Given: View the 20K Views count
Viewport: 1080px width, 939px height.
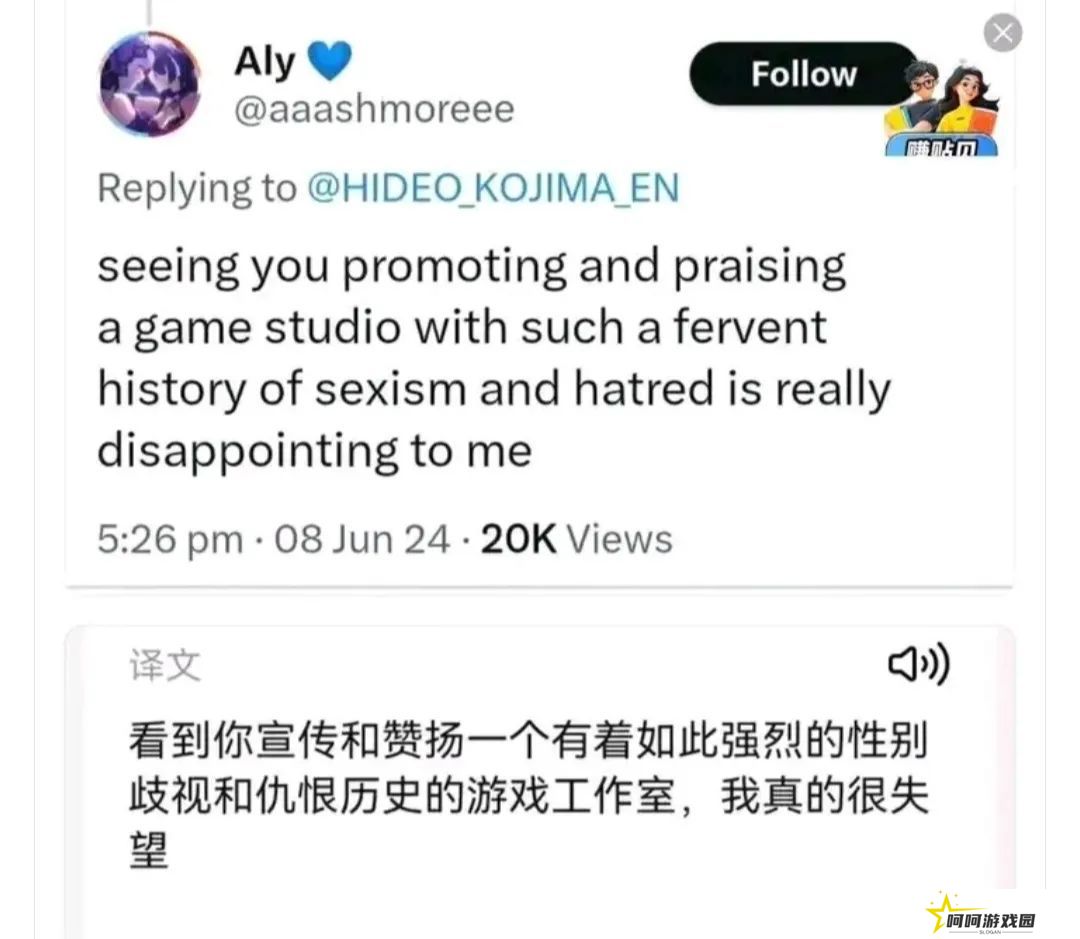Looking at the screenshot, I should pyautogui.click(x=577, y=539).
